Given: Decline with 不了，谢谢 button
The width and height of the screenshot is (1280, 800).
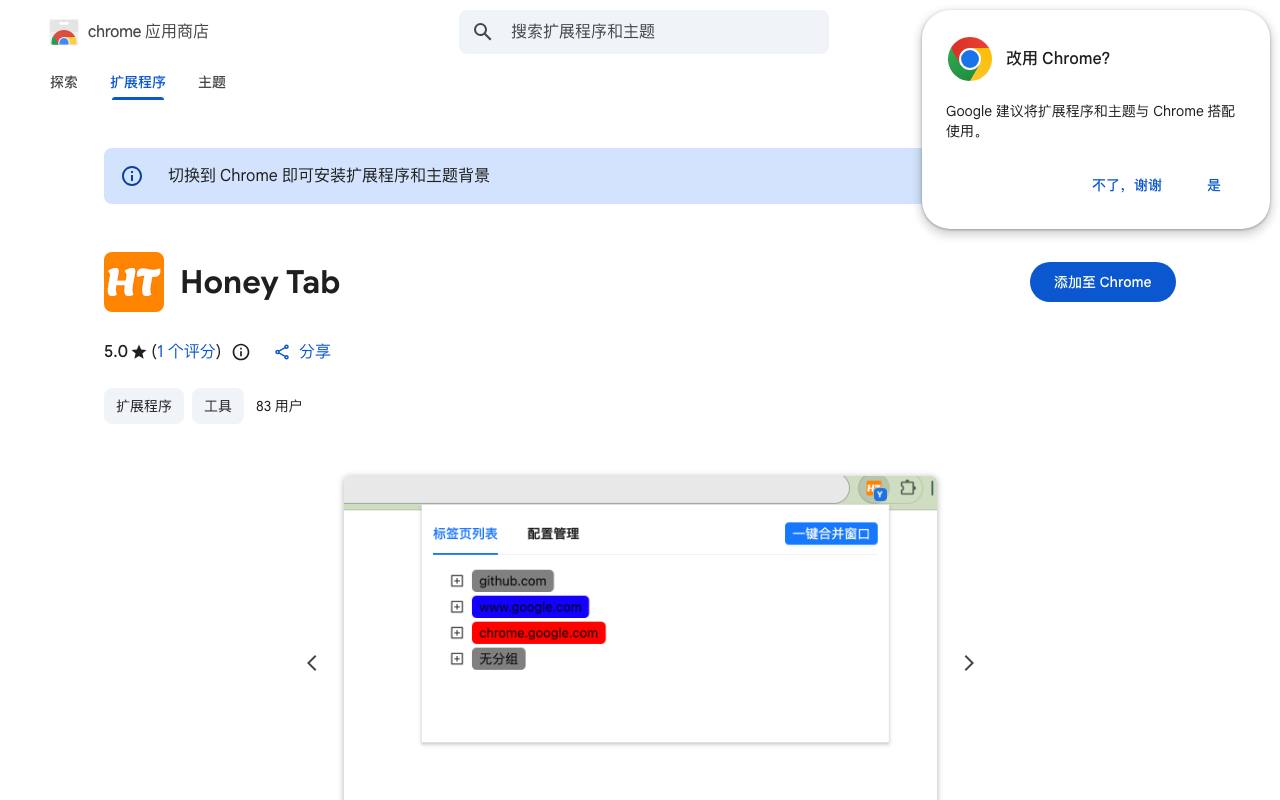Looking at the screenshot, I should pos(1127,185).
